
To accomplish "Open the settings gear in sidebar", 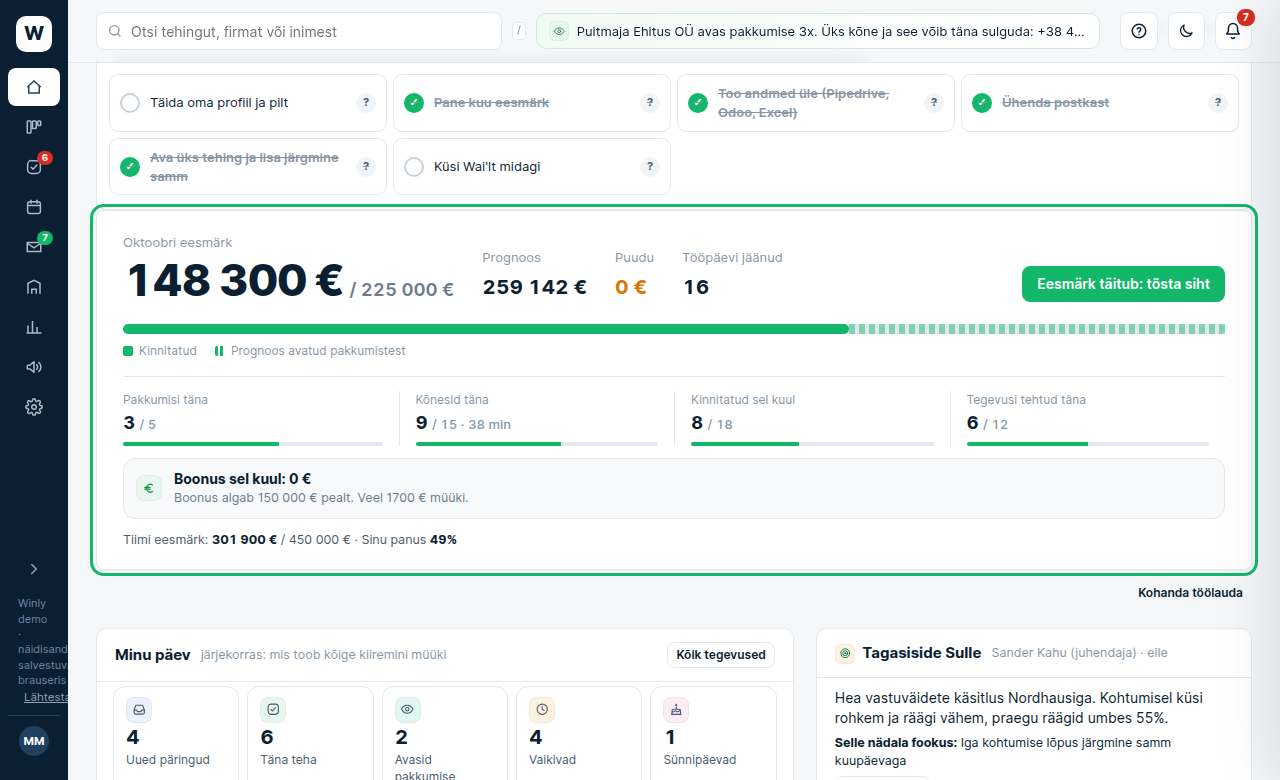I will (x=34, y=407).
